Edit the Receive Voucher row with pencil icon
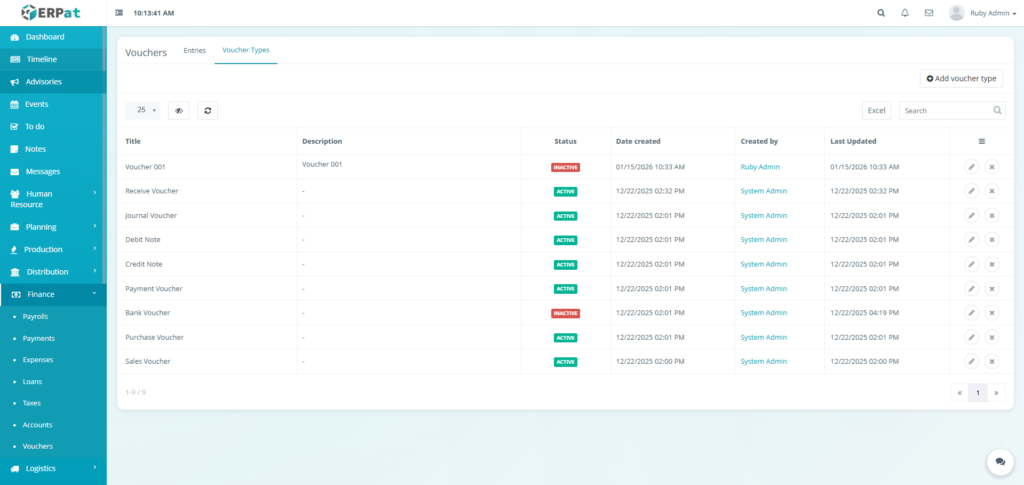 pos(971,191)
